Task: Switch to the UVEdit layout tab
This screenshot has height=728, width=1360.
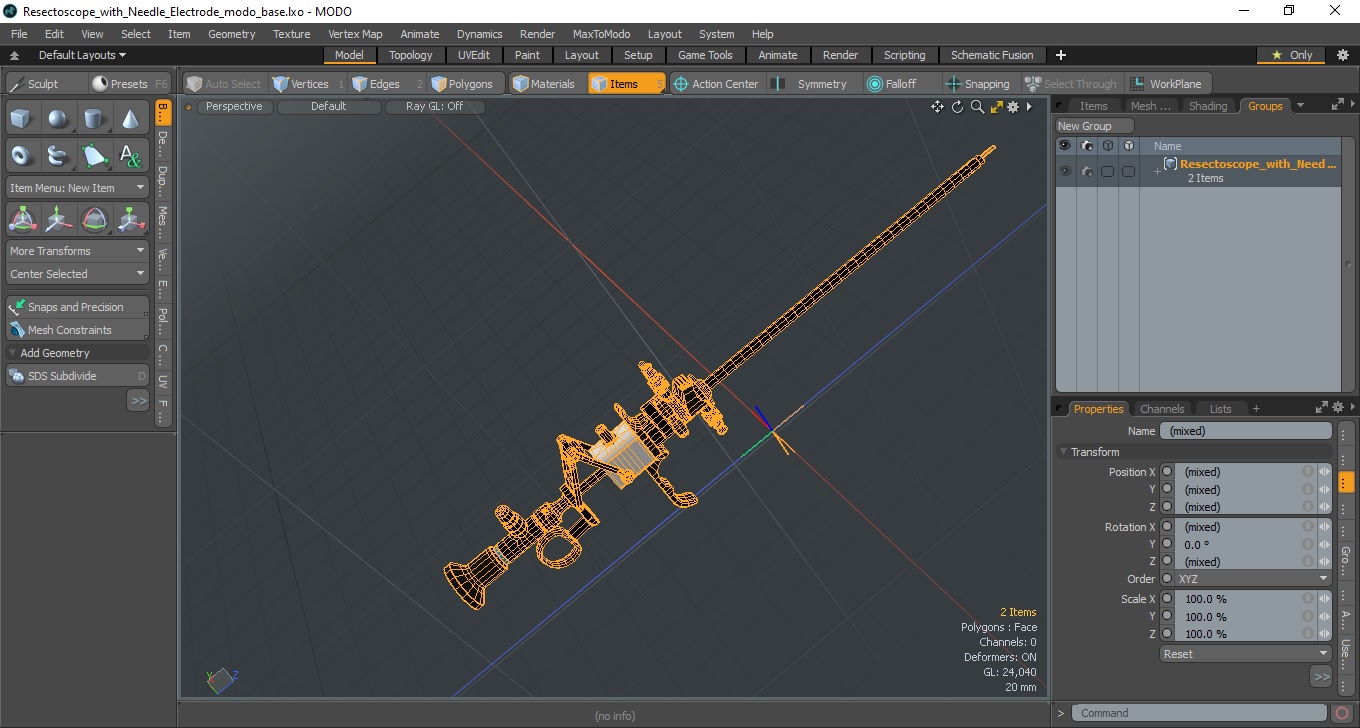Action: tap(474, 55)
